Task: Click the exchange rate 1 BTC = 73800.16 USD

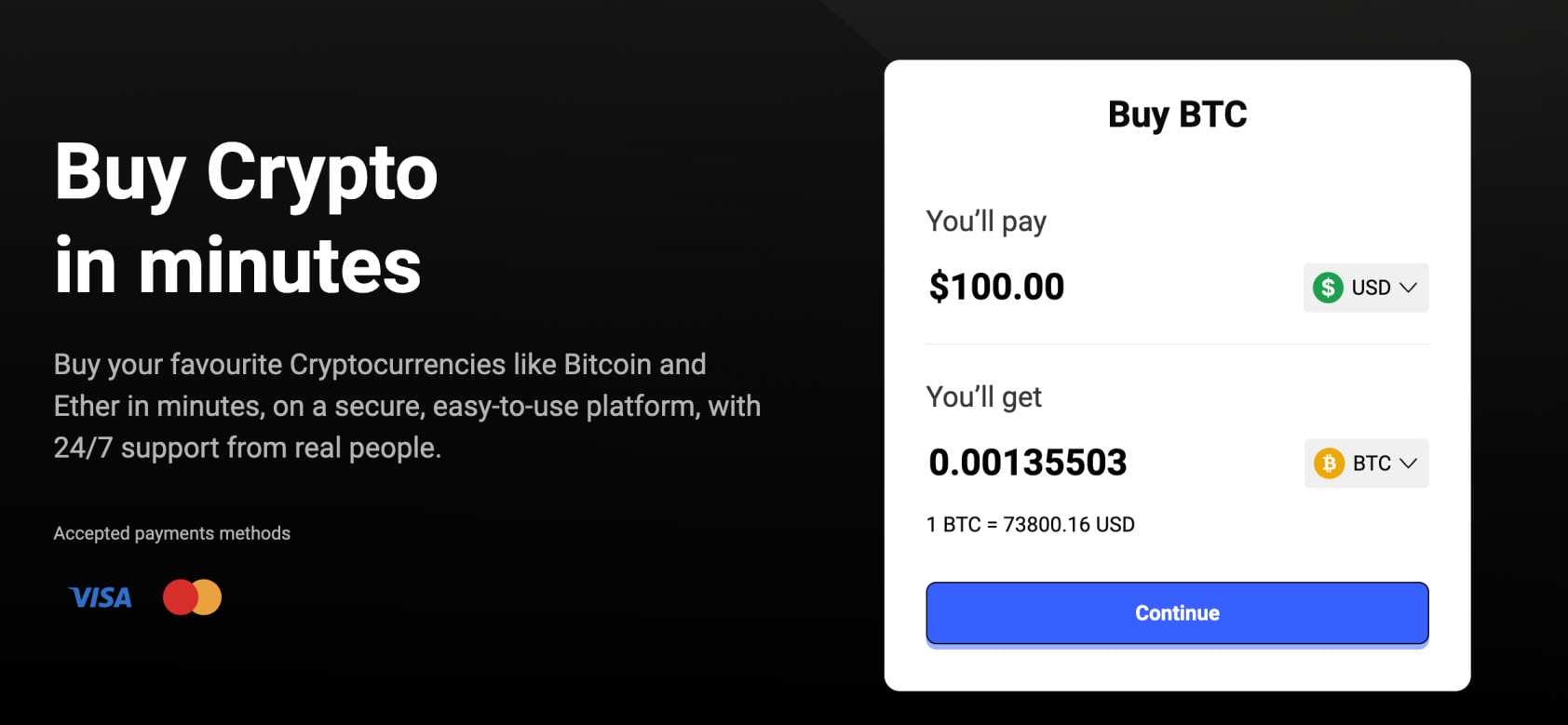Action: point(1029,524)
